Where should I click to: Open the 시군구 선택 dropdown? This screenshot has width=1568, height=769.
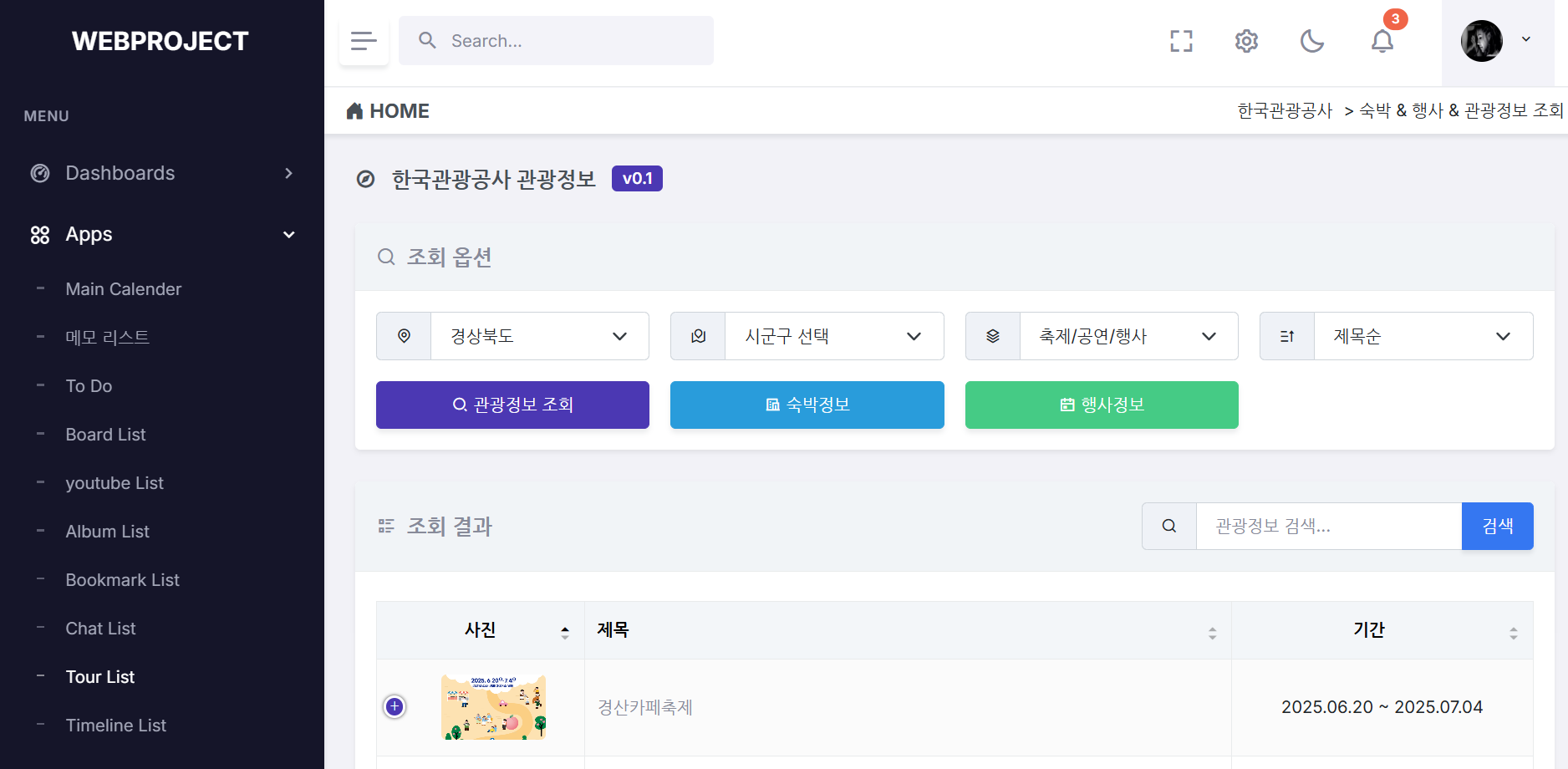tap(833, 336)
